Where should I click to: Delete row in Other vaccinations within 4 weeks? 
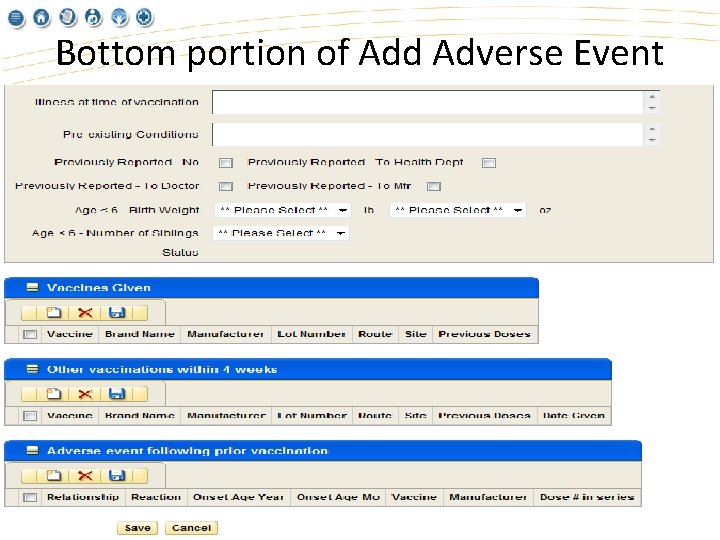point(85,394)
